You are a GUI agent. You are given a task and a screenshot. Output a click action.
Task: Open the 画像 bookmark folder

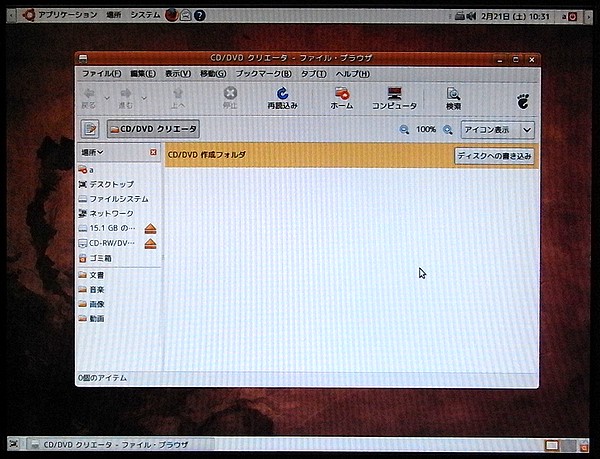click(119, 304)
